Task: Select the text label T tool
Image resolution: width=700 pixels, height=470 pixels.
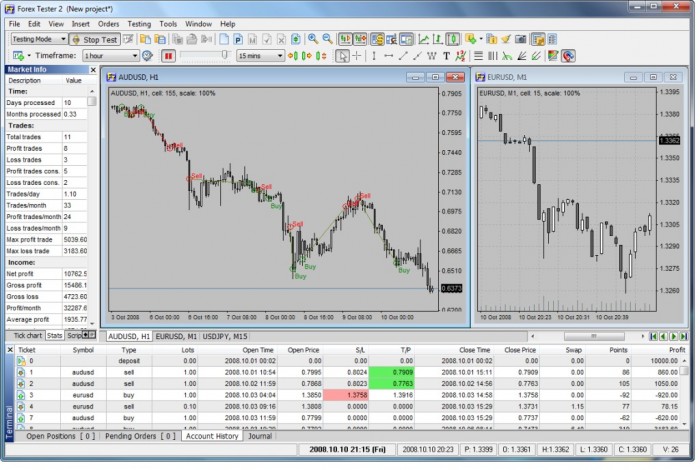Action: [x=446, y=56]
